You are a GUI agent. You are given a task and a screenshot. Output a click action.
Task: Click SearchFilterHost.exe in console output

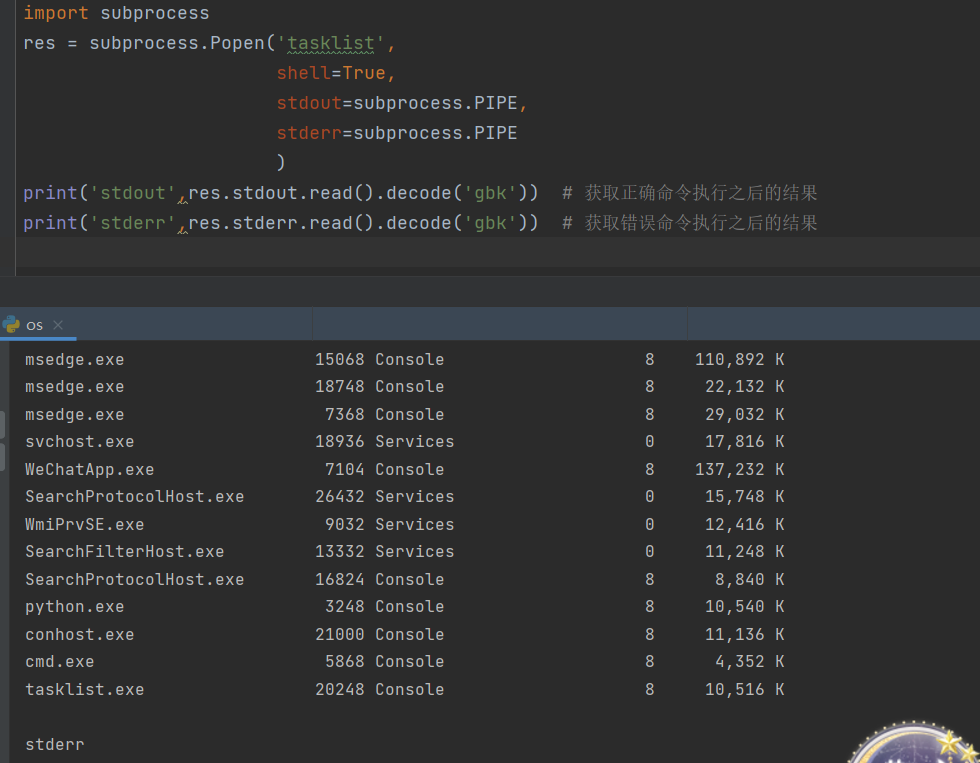pyautogui.click(x=124, y=552)
